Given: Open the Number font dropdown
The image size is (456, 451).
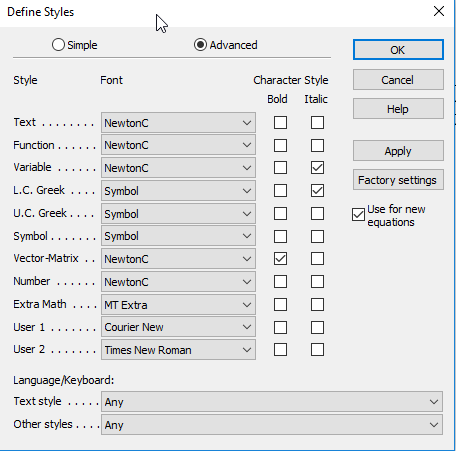Looking at the screenshot, I should pos(178,282).
